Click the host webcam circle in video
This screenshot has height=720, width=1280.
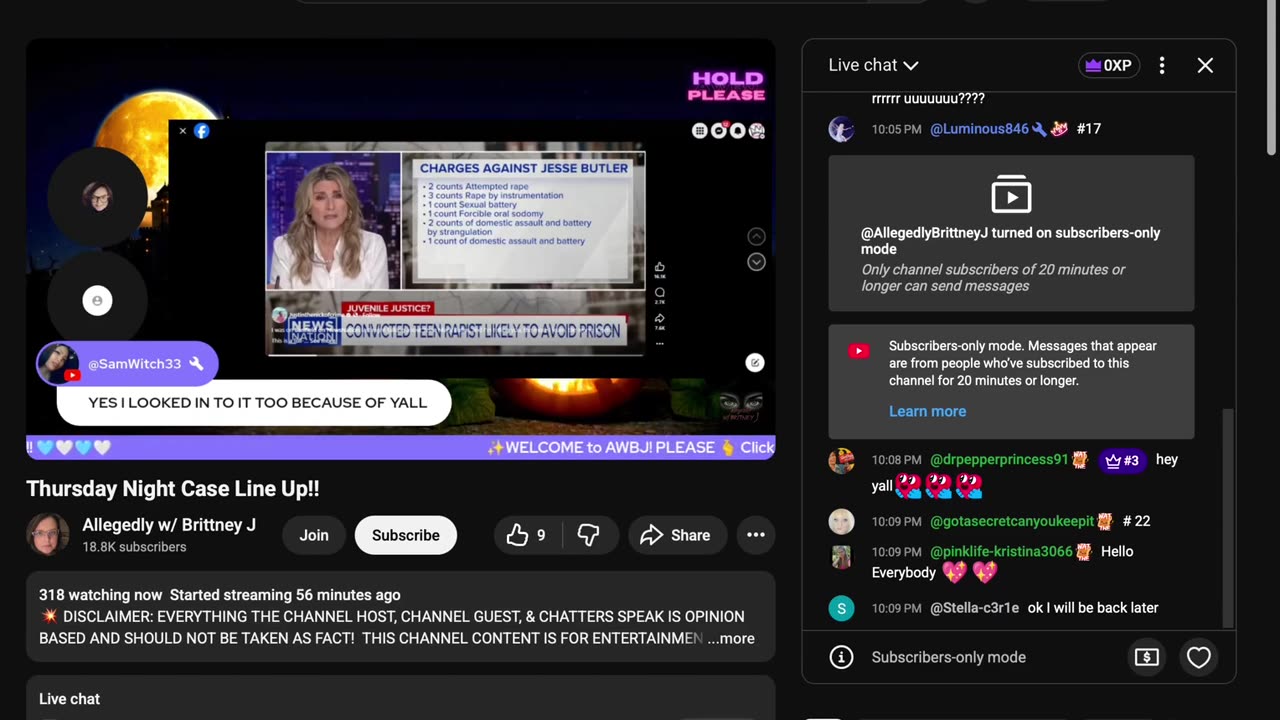pos(97,197)
